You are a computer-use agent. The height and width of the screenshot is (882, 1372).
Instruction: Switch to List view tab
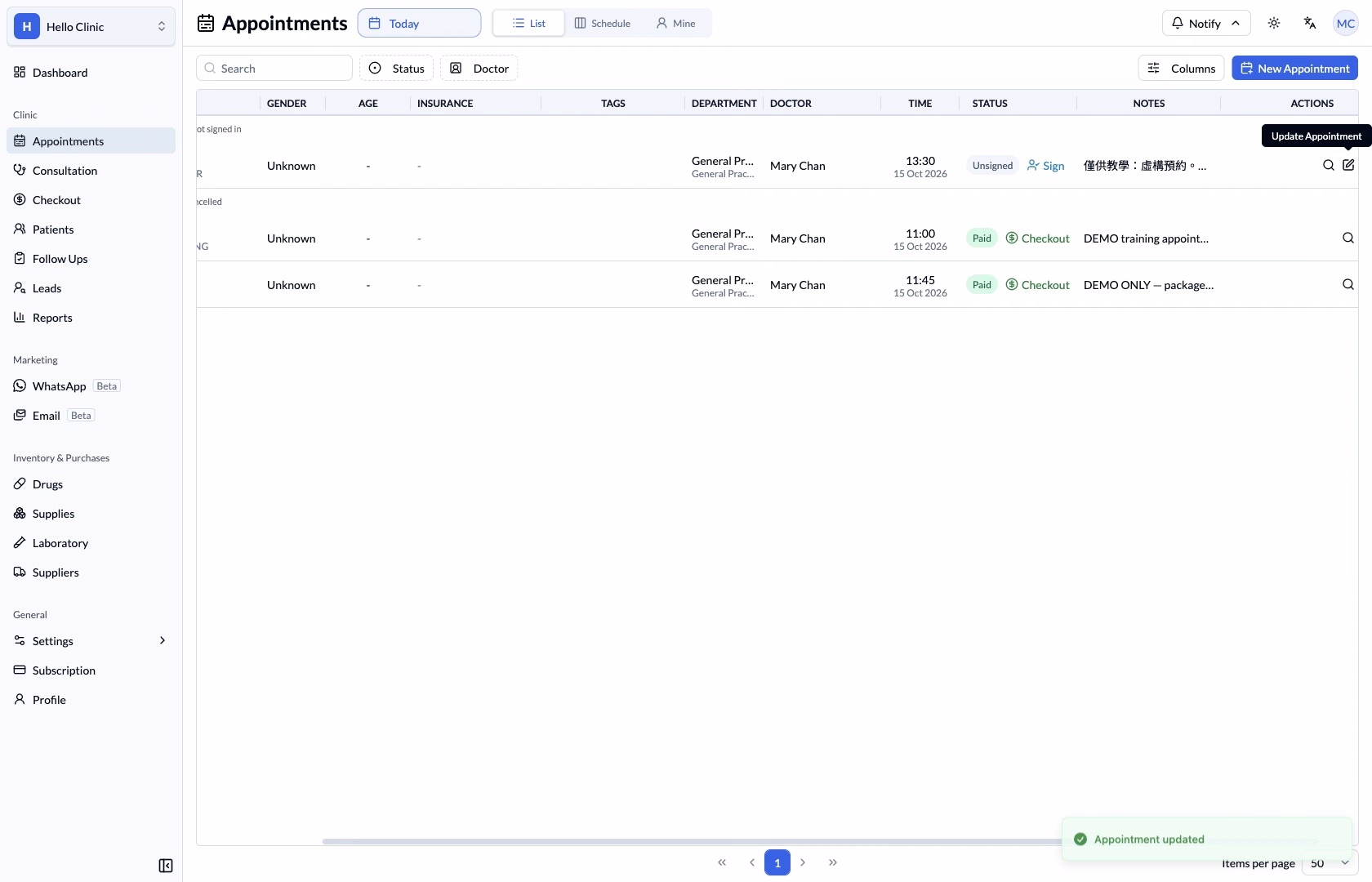[x=528, y=23]
